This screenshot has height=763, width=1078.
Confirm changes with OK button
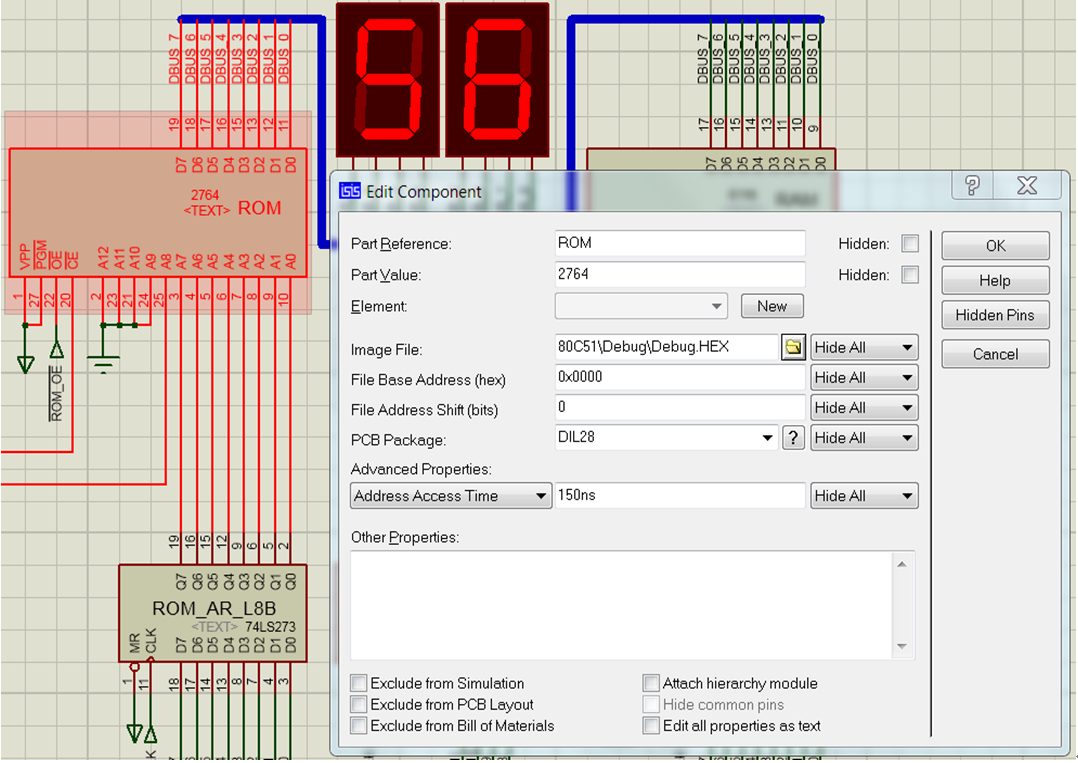[x=995, y=245]
